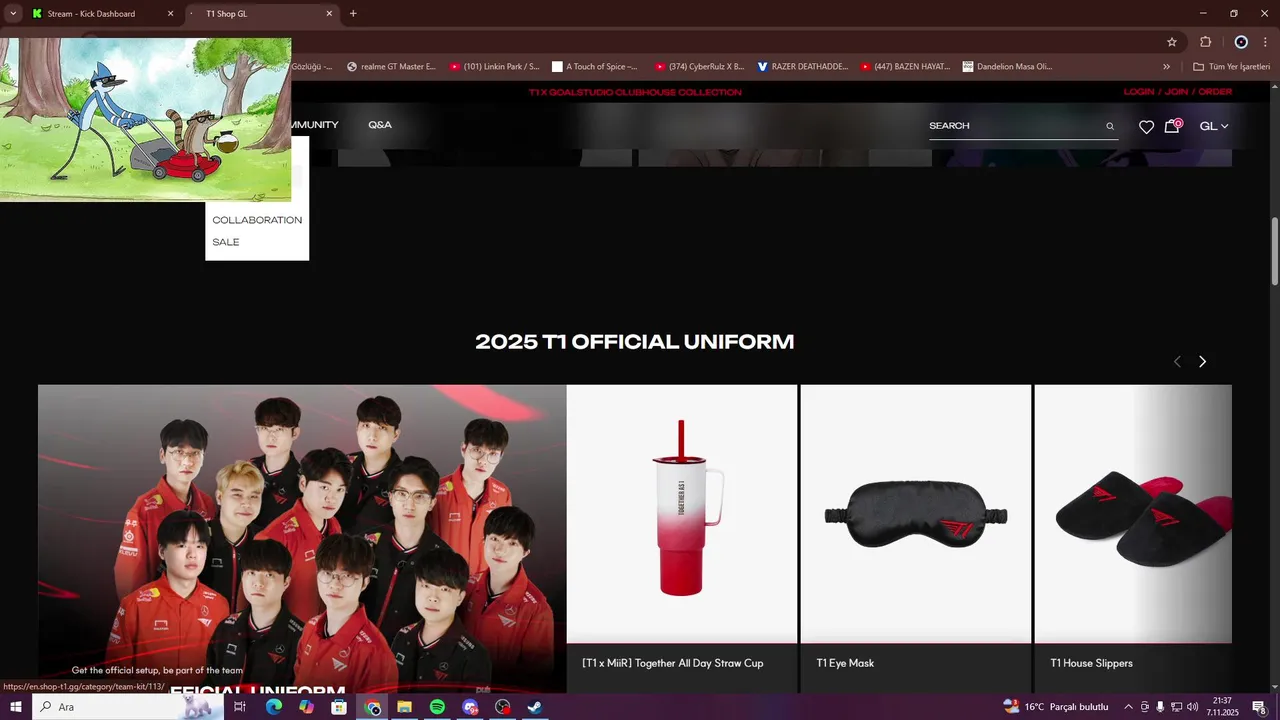
Task: Open Spotify from the taskbar
Action: 437,707
